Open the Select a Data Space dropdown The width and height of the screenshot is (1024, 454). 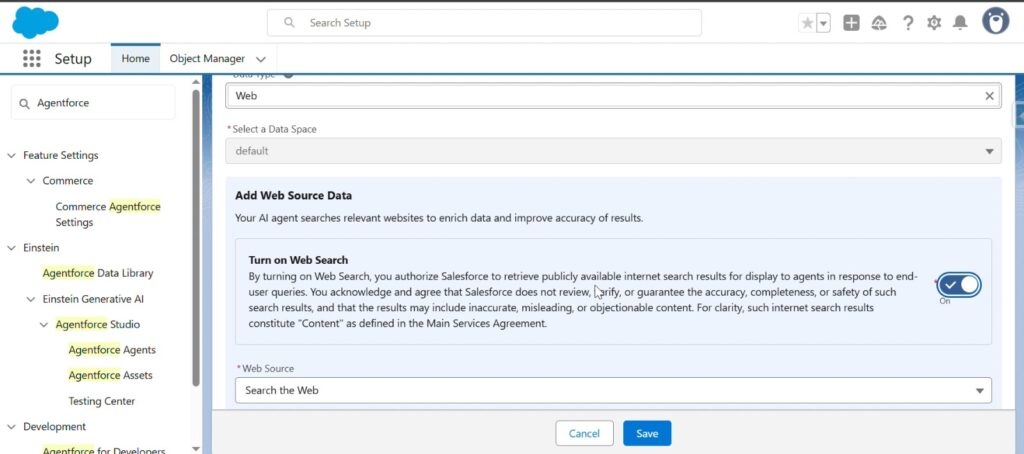[x=613, y=151]
